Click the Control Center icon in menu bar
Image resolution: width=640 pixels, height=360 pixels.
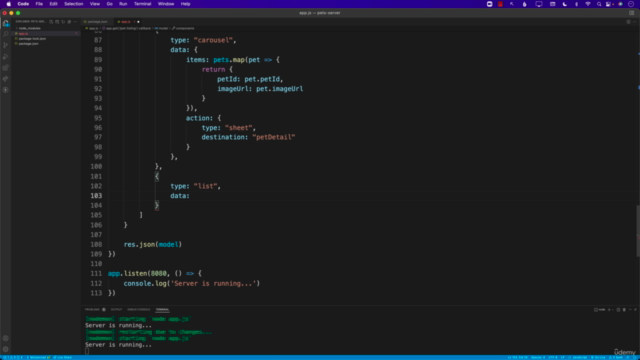pyautogui.click(x=609, y=4)
